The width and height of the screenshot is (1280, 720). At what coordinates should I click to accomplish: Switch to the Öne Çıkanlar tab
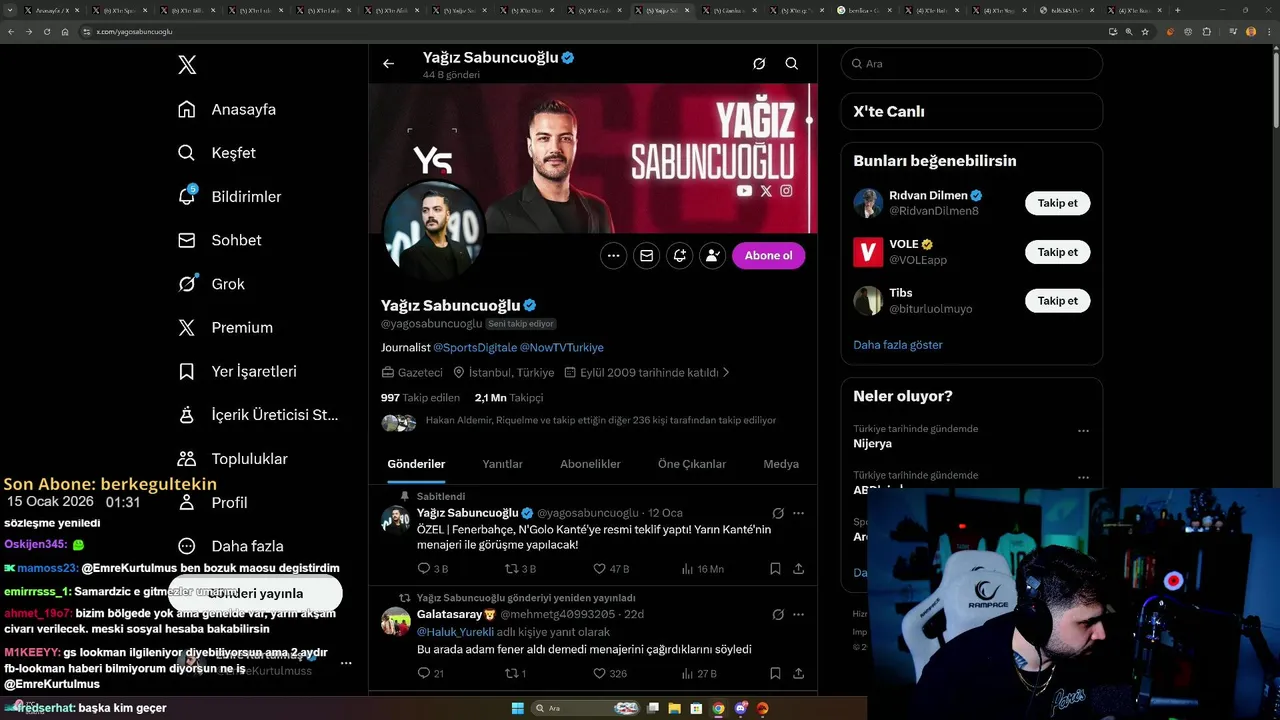pos(692,464)
